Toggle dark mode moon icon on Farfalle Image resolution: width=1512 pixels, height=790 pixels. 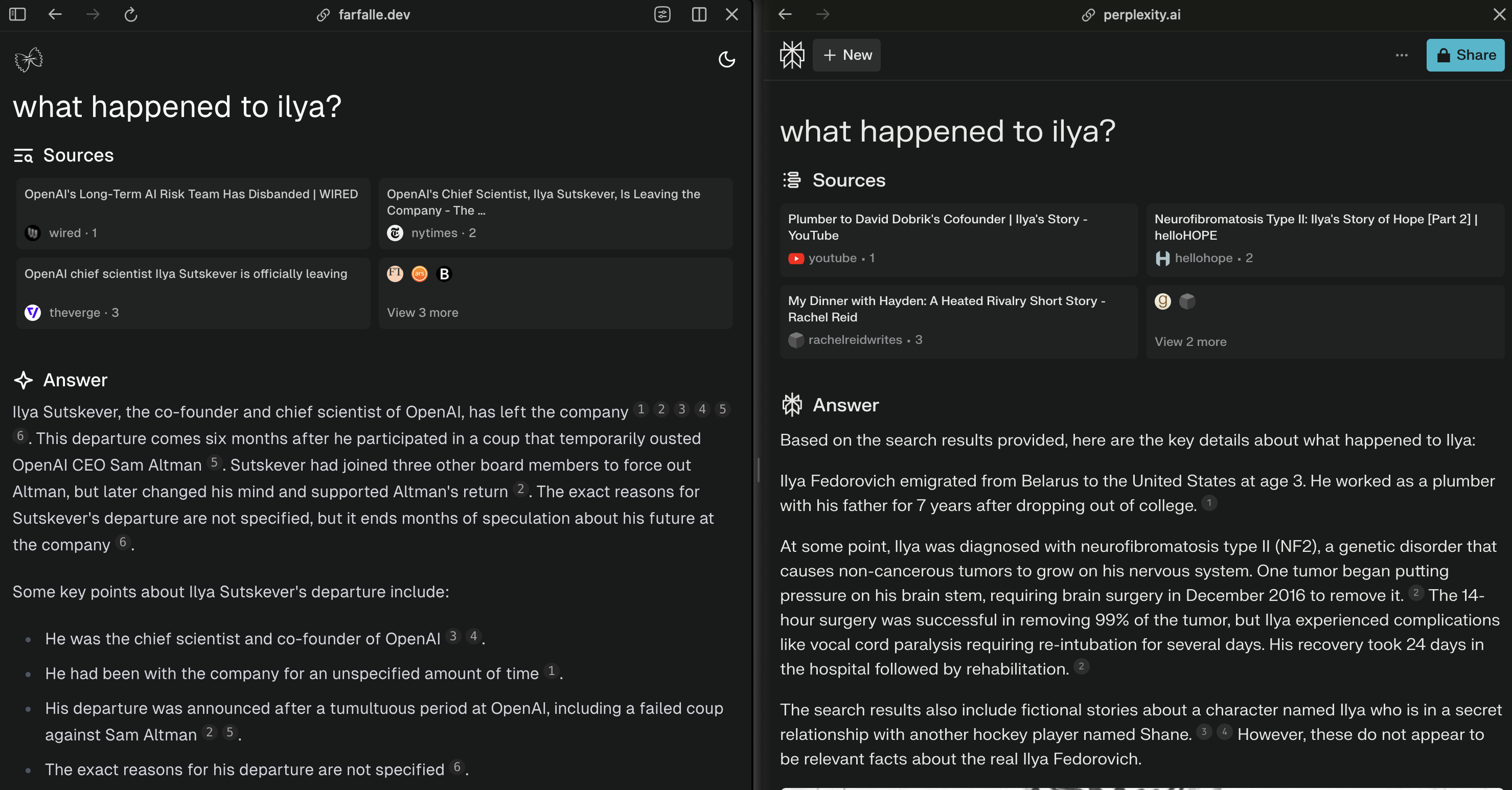pos(727,59)
